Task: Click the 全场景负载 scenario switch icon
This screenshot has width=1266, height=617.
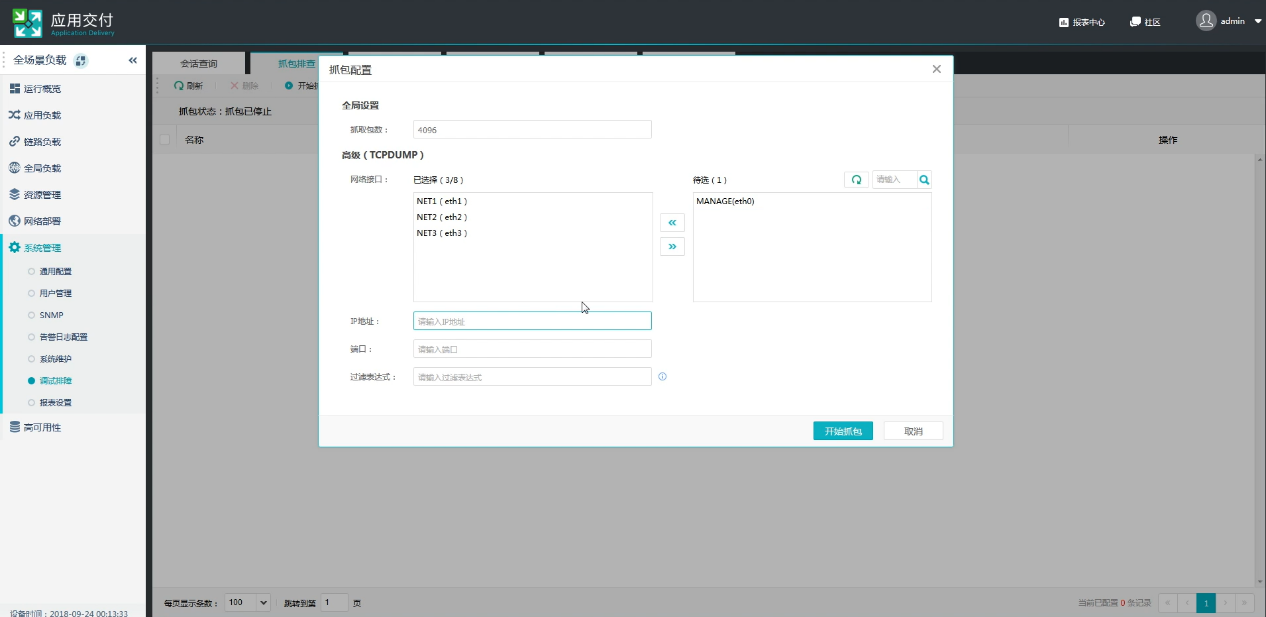Action: coord(81,61)
